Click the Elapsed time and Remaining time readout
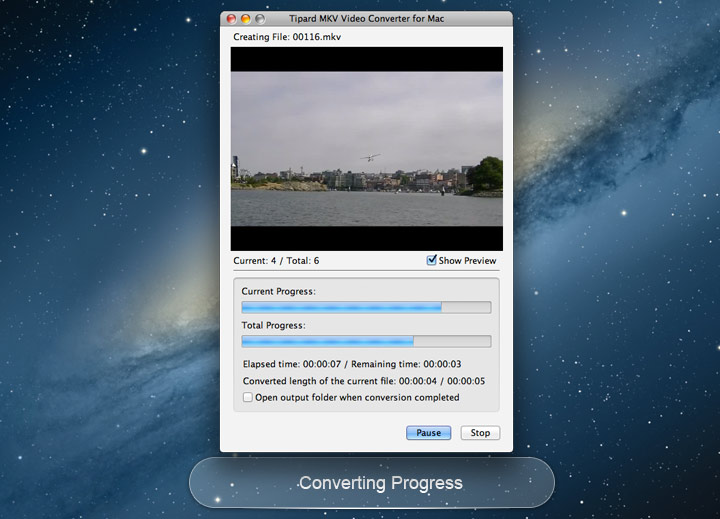Screen dimensions: 720x519 (x=352, y=364)
